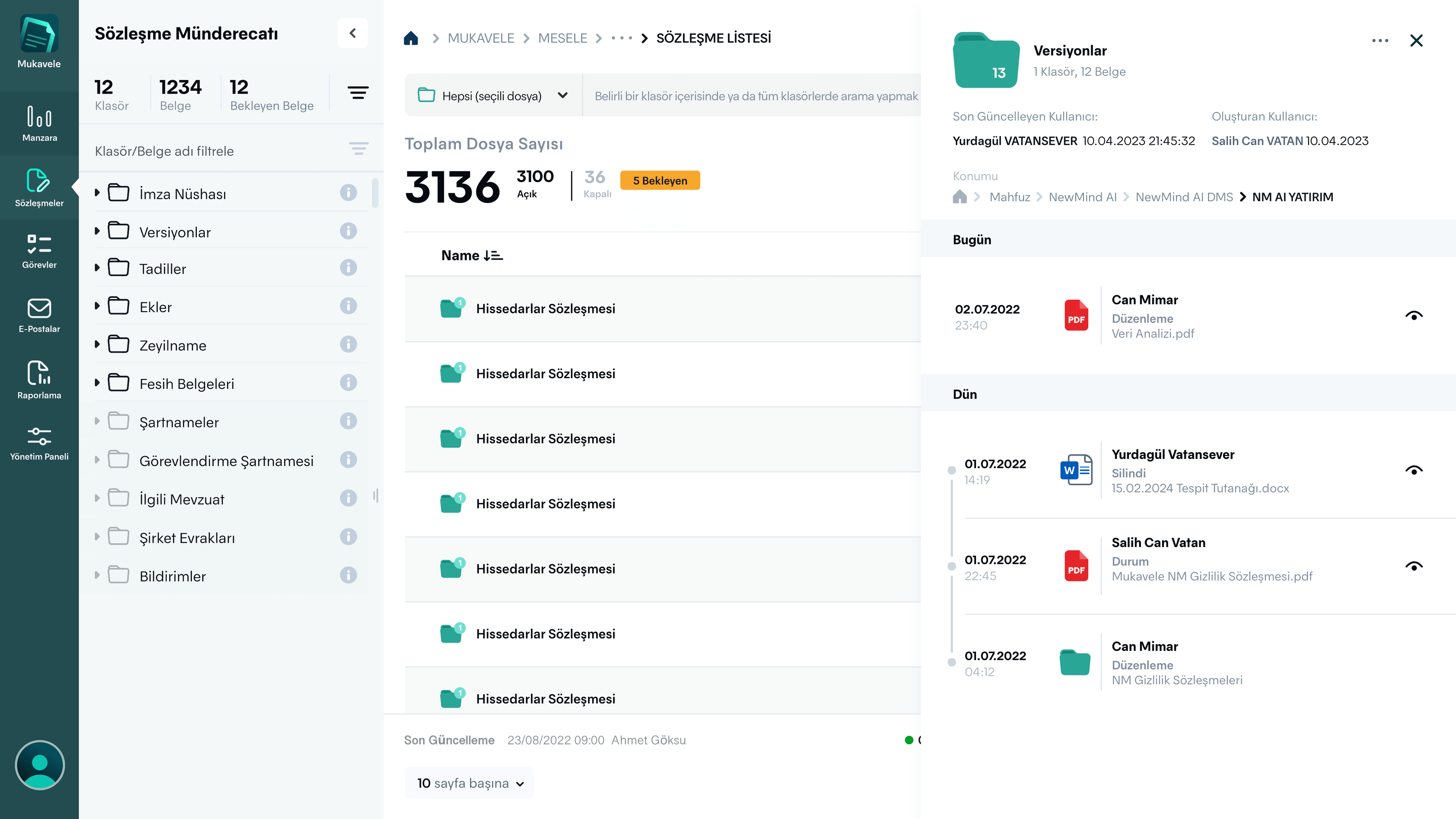Toggle eye icon for Mukavele NM Gizlilik Sözleşmesi.pdf
Viewport: 1456px width, 819px height.
[x=1414, y=566]
